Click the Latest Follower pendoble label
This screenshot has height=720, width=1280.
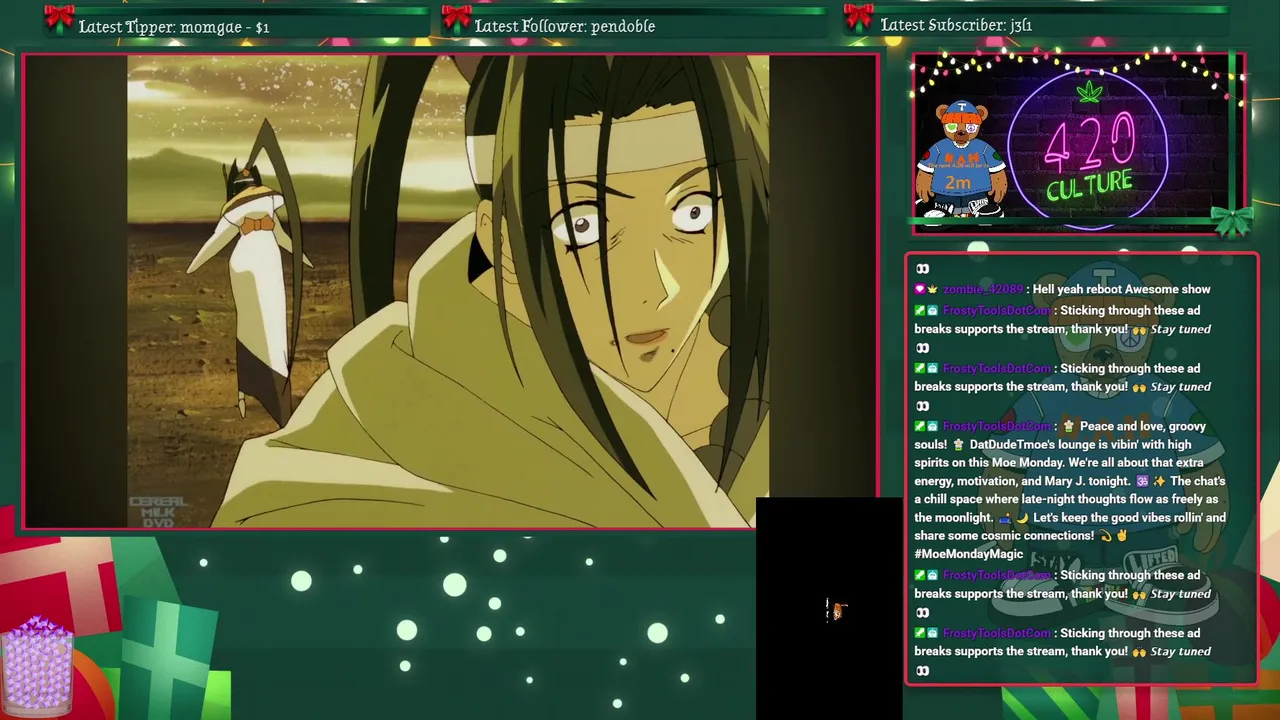point(565,26)
